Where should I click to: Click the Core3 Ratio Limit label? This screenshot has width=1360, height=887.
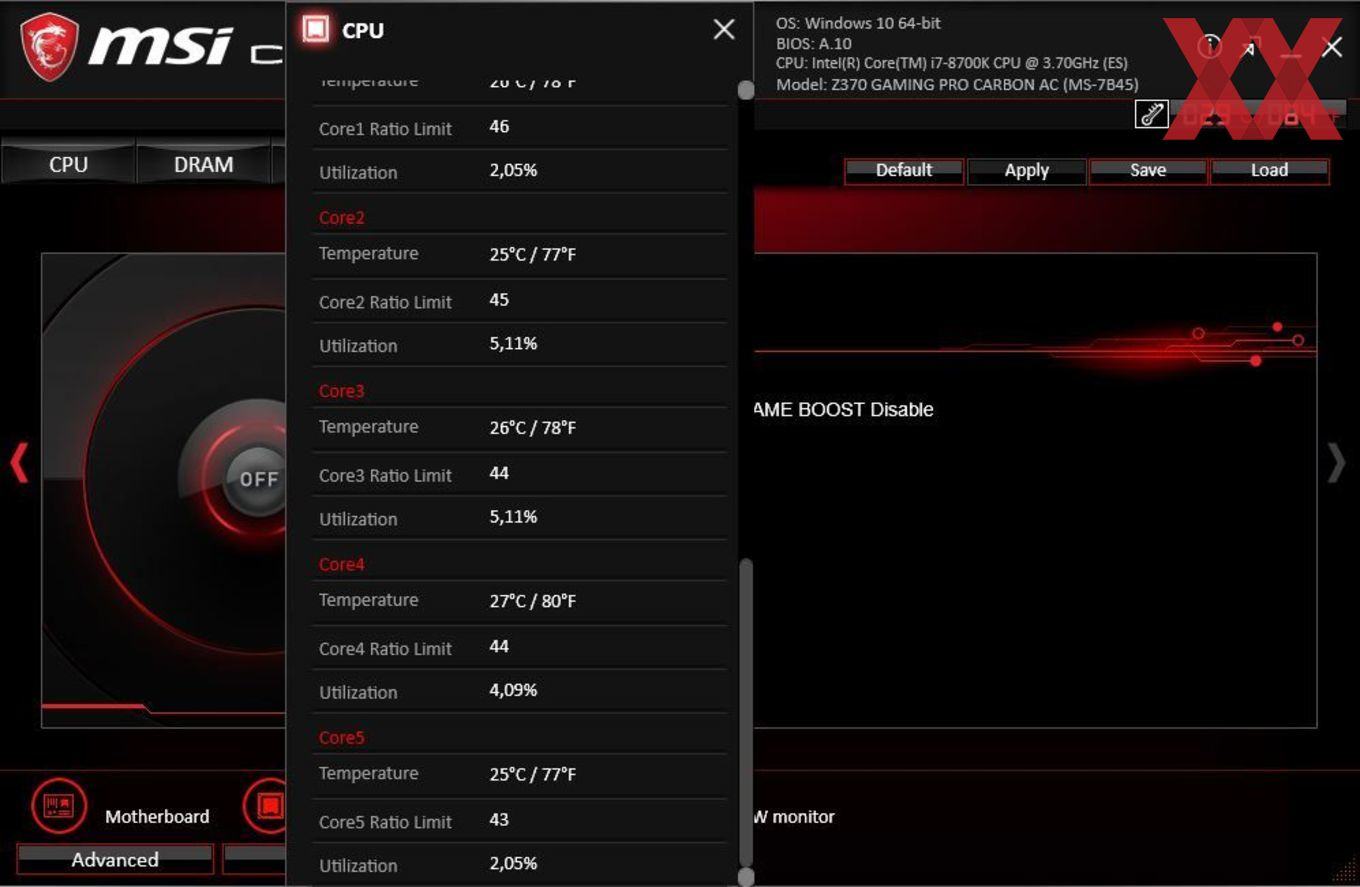coord(385,476)
